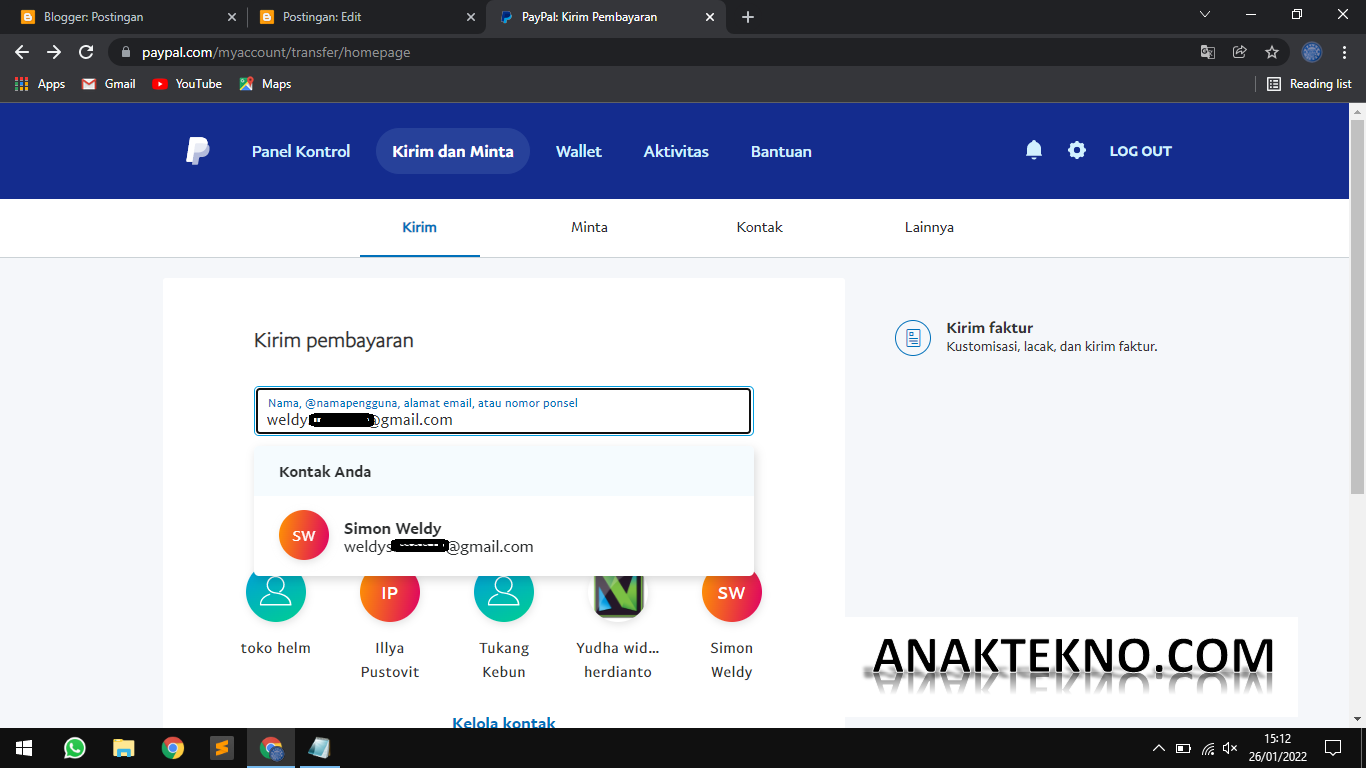Image resolution: width=1366 pixels, height=768 pixels.
Task: Open Wallet in PayPal navigation
Action: pos(579,151)
